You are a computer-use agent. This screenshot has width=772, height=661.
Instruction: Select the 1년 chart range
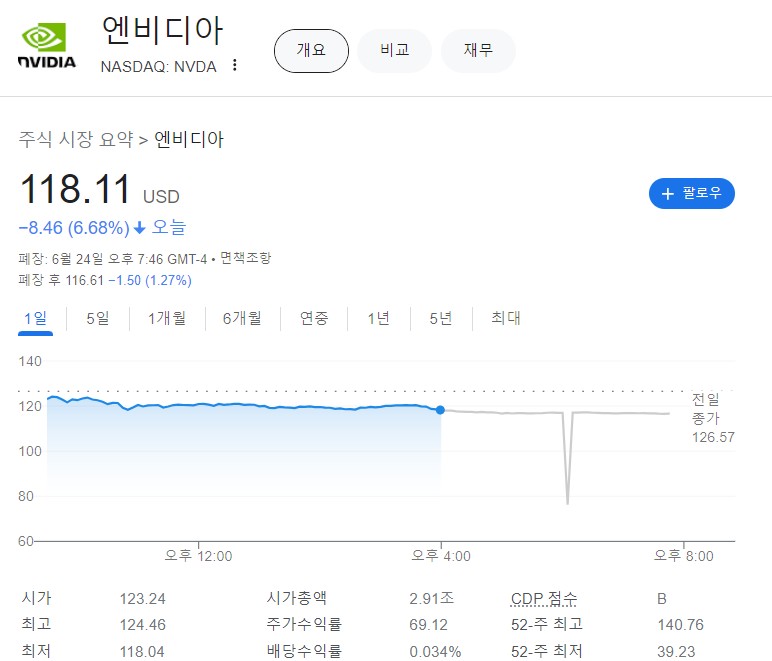[x=378, y=318]
